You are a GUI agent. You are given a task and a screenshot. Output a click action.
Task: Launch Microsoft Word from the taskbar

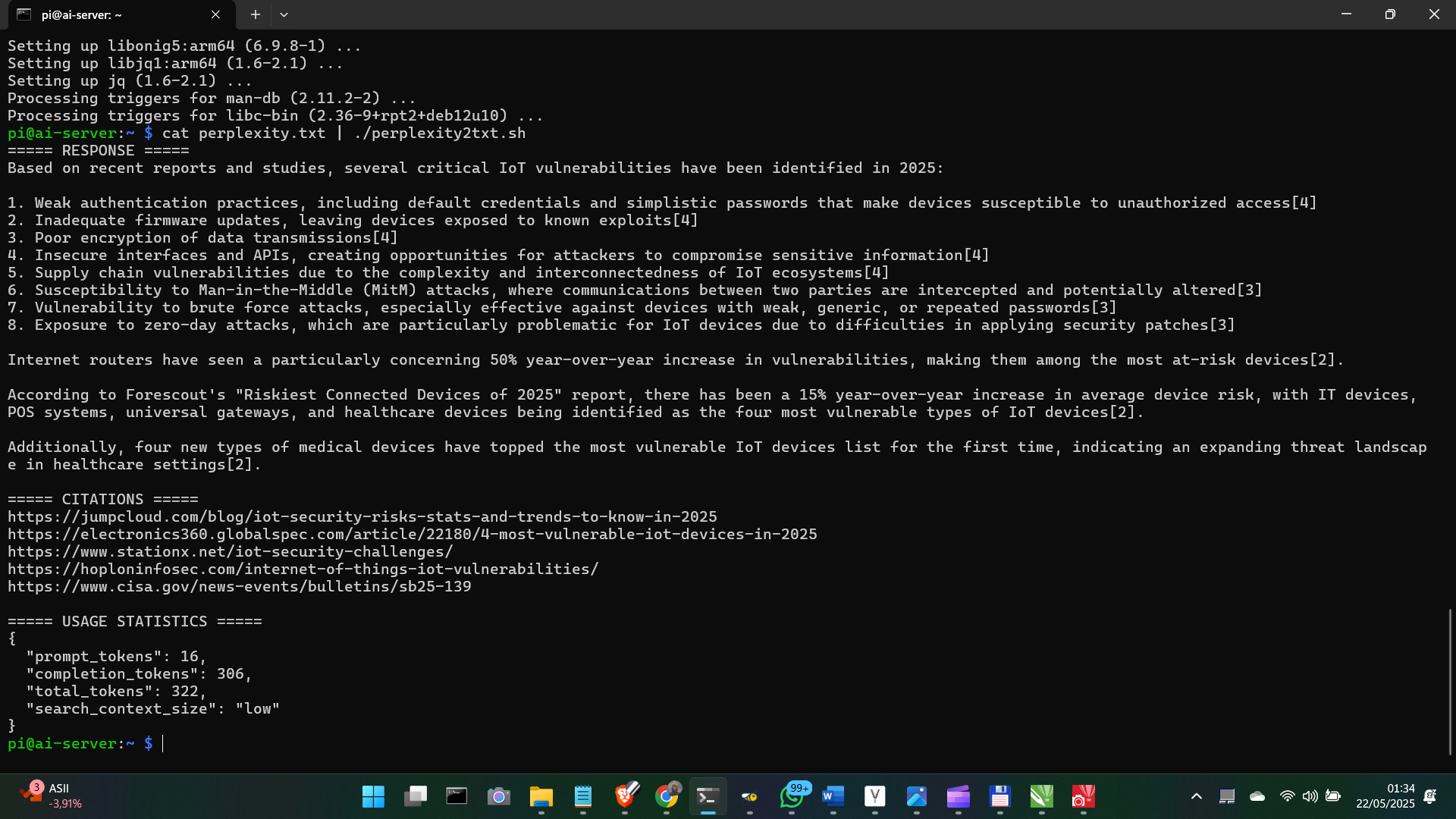click(x=833, y=797)
